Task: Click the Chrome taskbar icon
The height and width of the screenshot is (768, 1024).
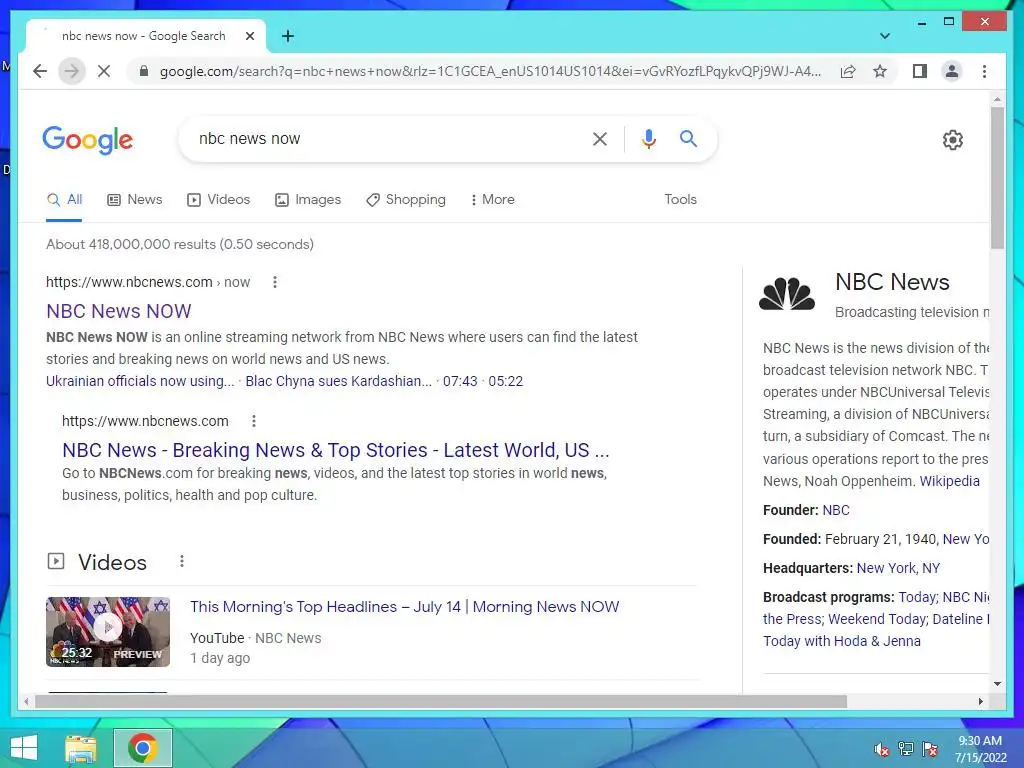Action: click(x=142, y=748)
